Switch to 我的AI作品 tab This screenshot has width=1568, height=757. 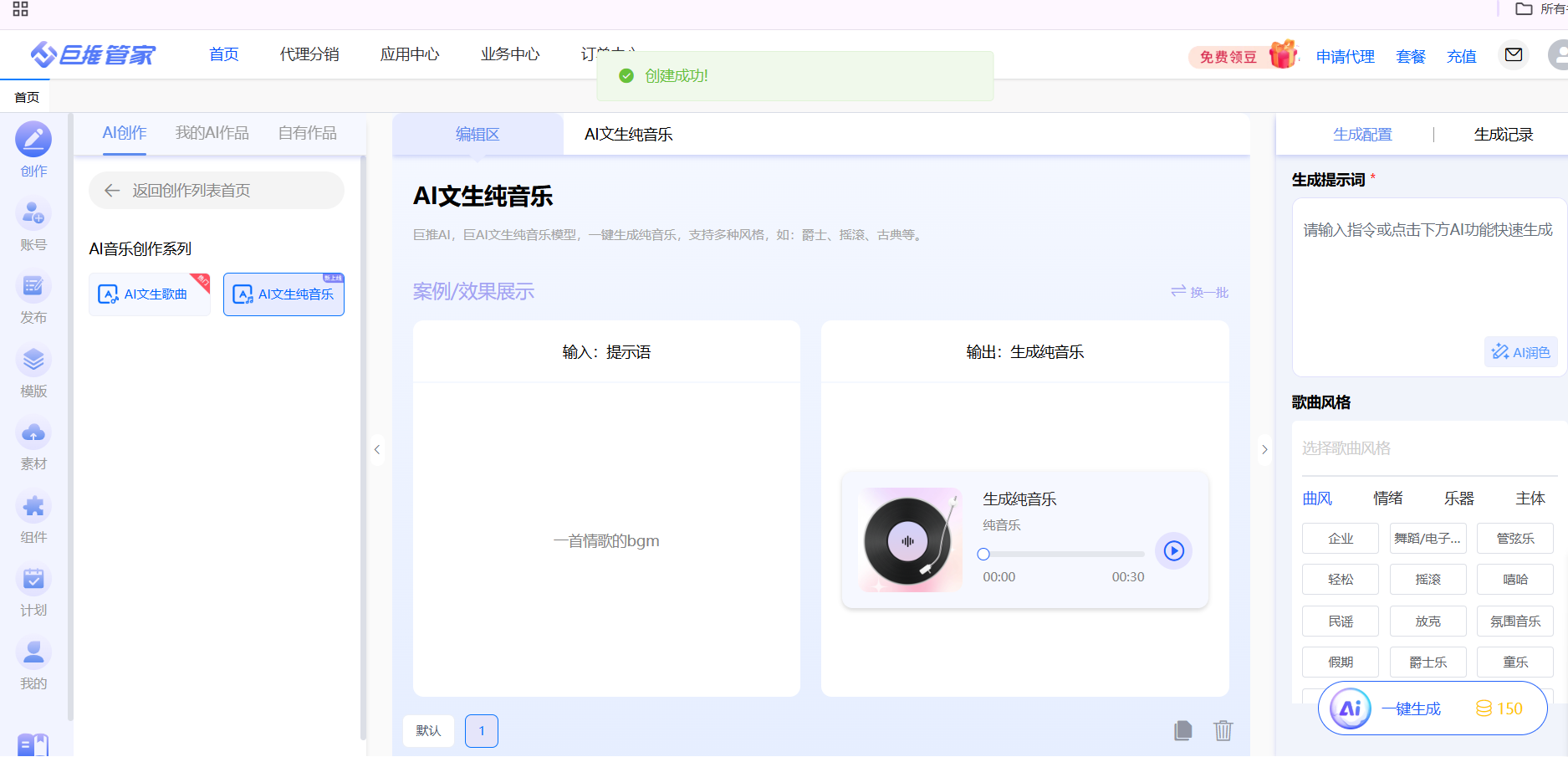tap(212, 133)
